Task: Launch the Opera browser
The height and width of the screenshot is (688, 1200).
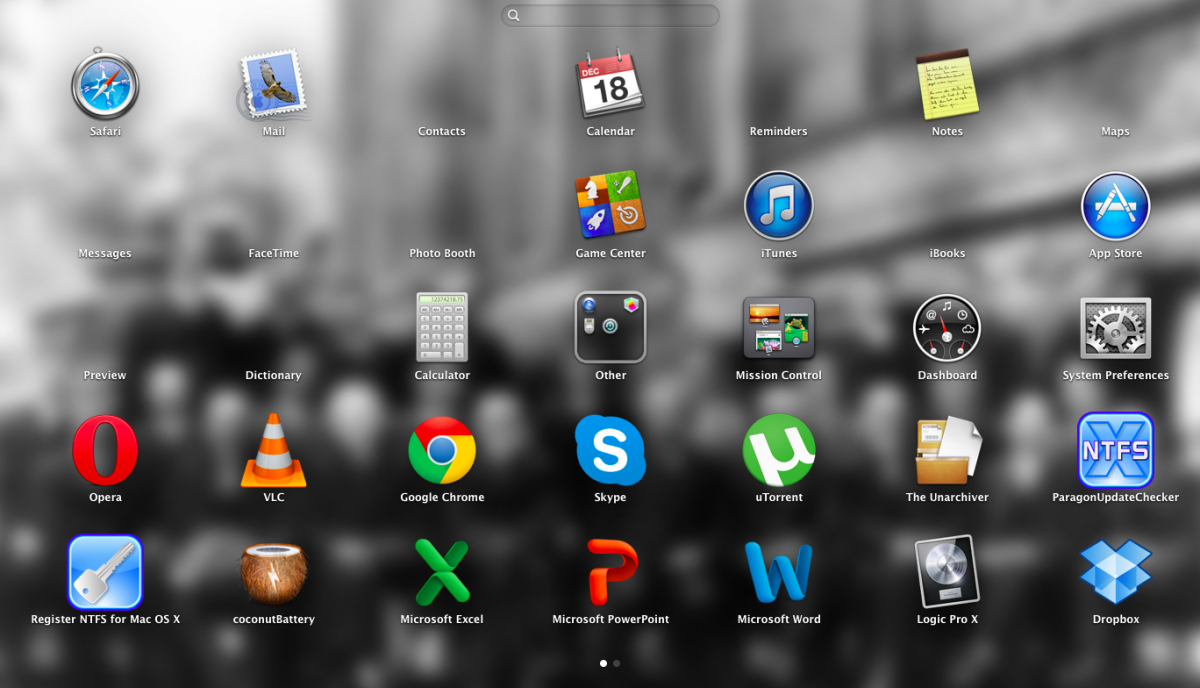Action: tap(105, 450)
